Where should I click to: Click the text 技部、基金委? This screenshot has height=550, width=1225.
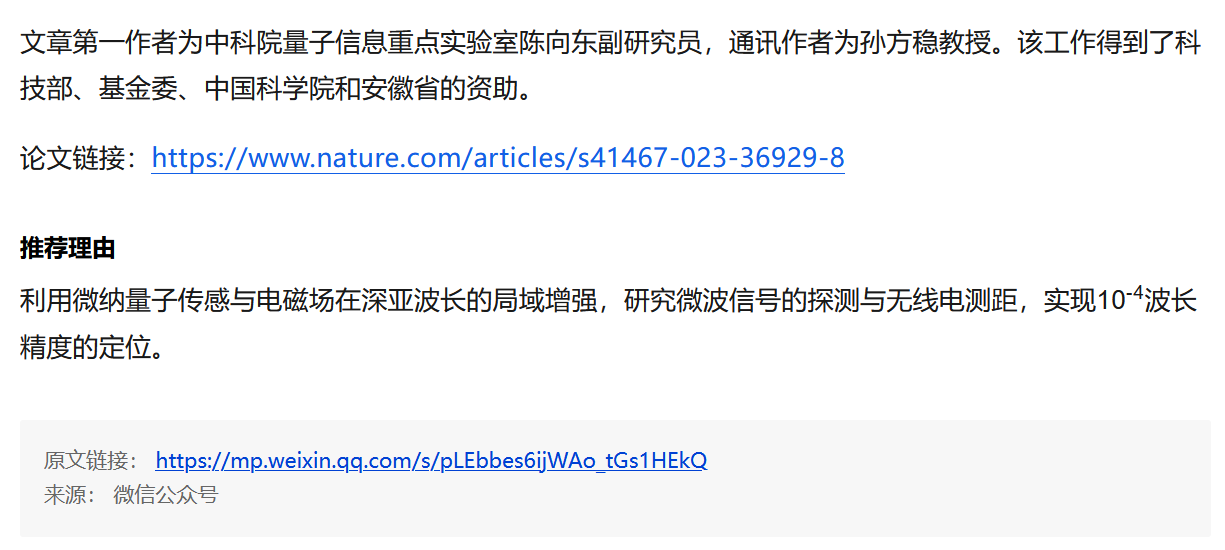pos(98,90)
